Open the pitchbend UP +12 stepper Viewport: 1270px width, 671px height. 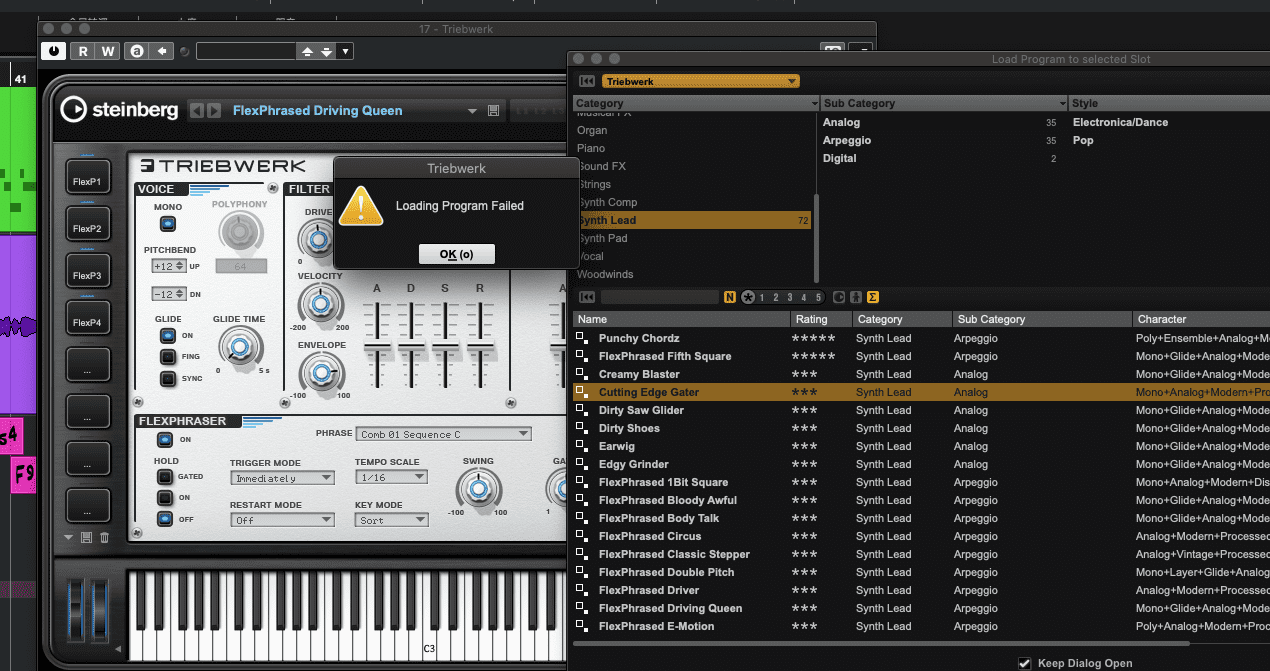169,266
